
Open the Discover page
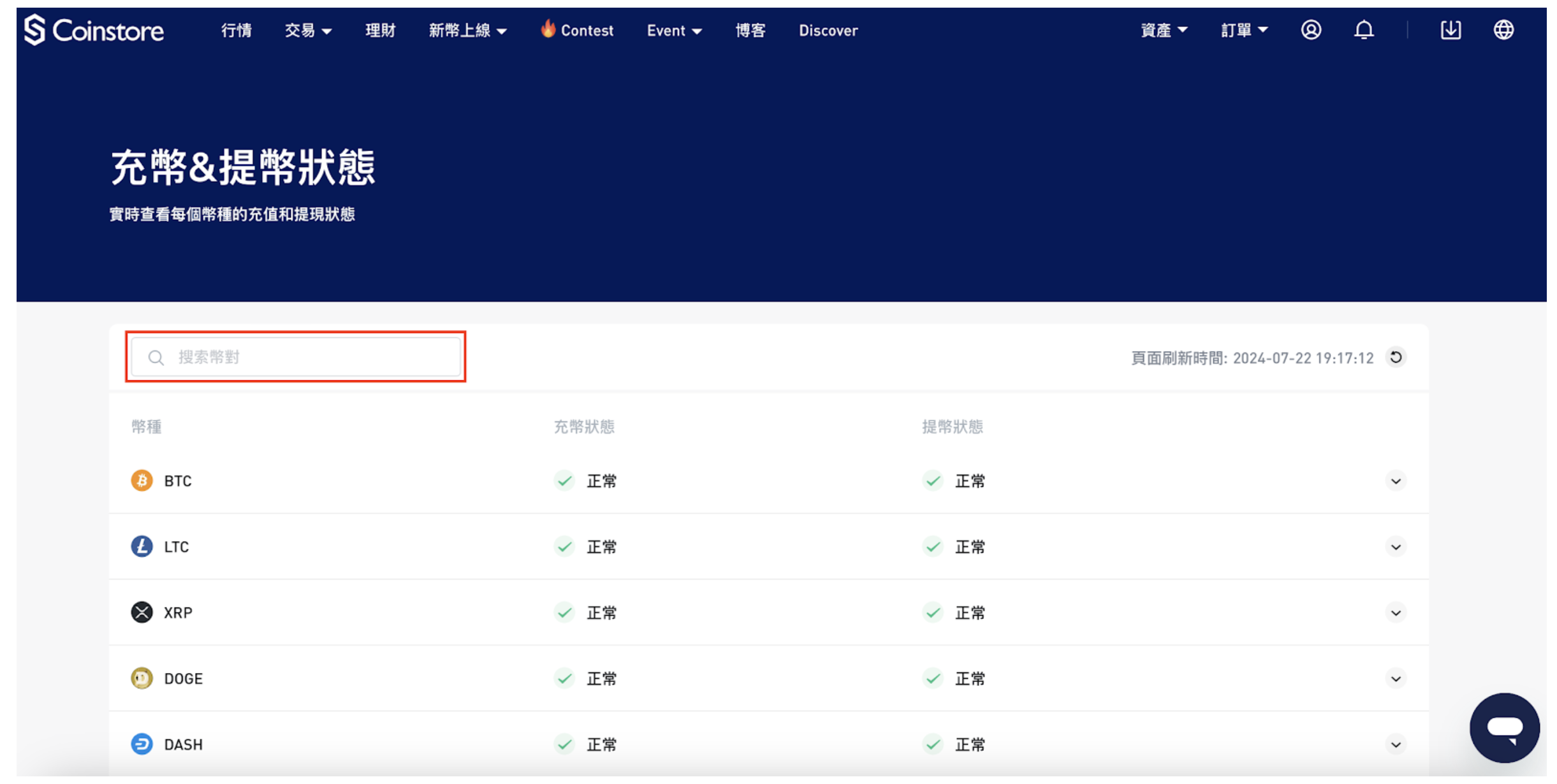pyautogui.click(x=828, y=31)
